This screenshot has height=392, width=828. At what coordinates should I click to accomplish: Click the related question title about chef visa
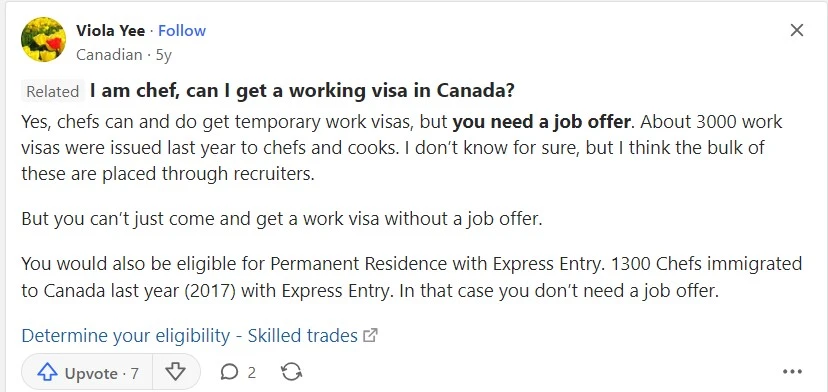click(302, 91)
